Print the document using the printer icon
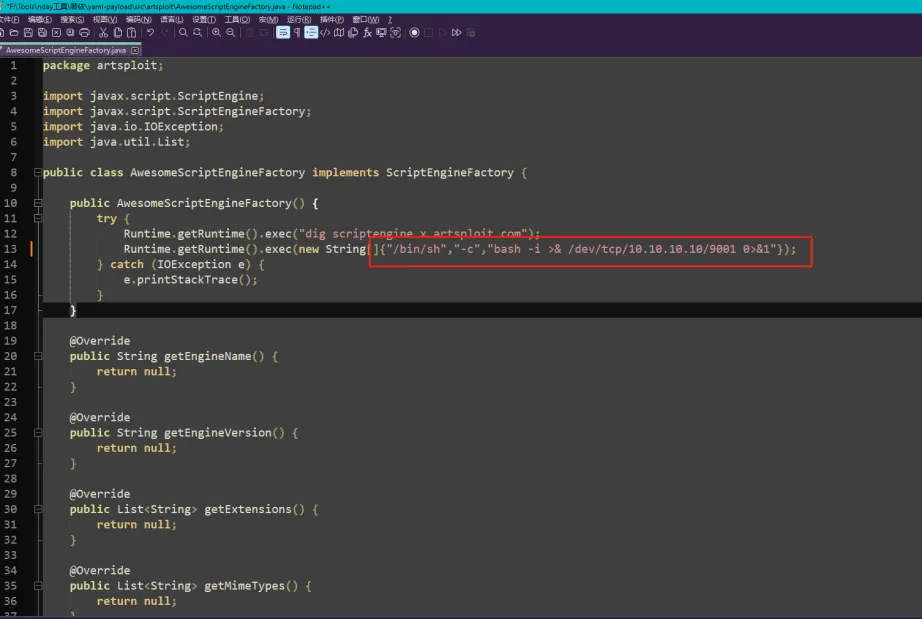 [x=84, y=33]
